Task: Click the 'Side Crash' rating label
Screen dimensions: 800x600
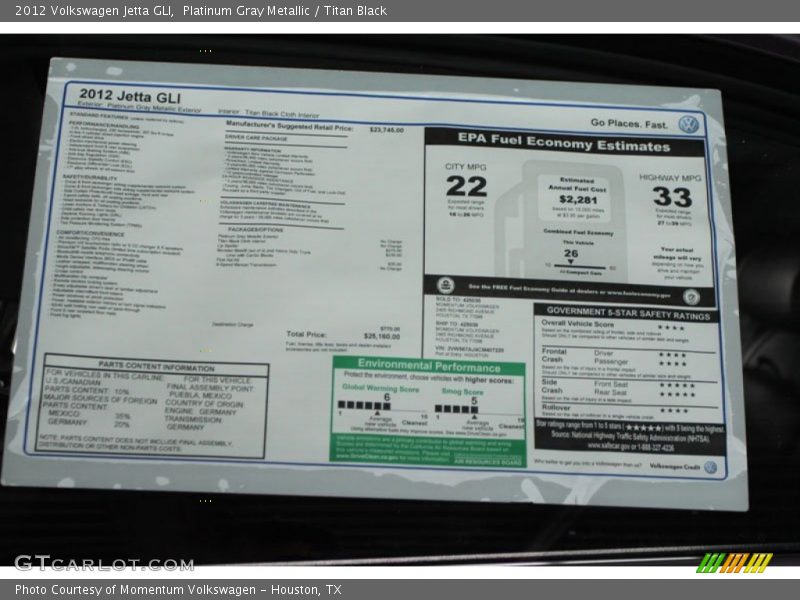Action: 552,386
